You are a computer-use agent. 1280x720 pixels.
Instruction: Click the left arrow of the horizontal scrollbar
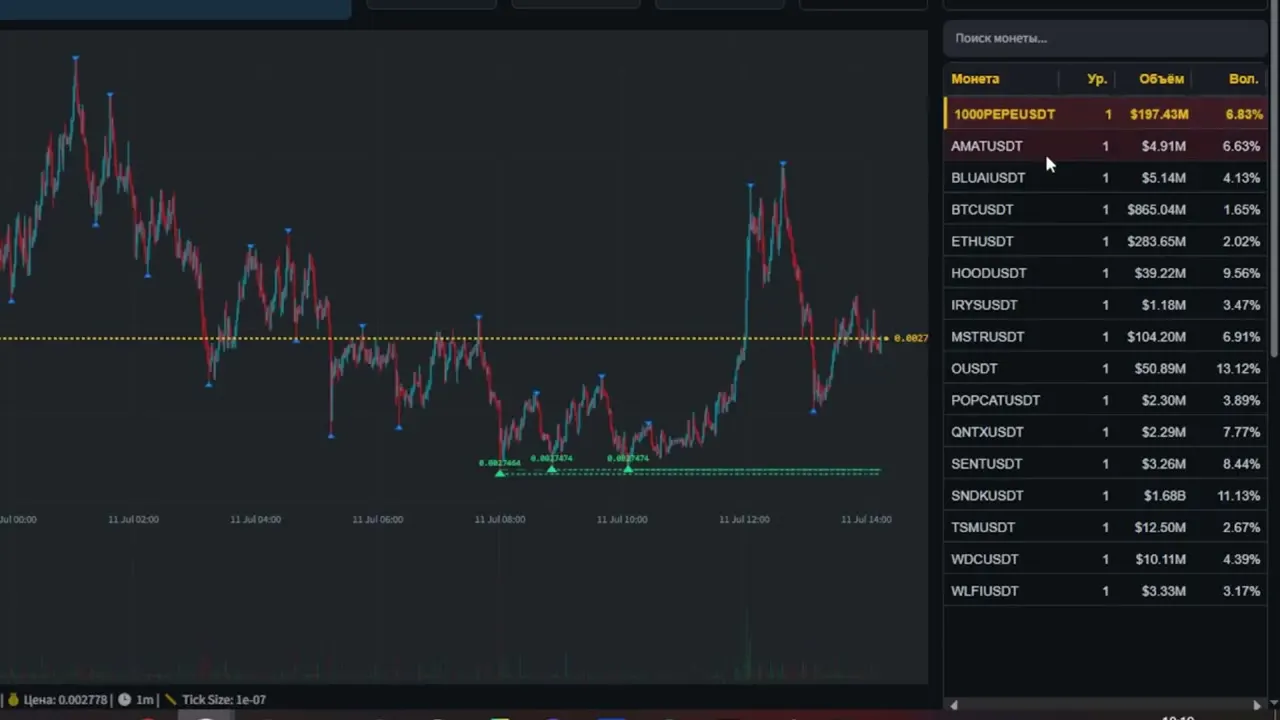click(953, 705)
